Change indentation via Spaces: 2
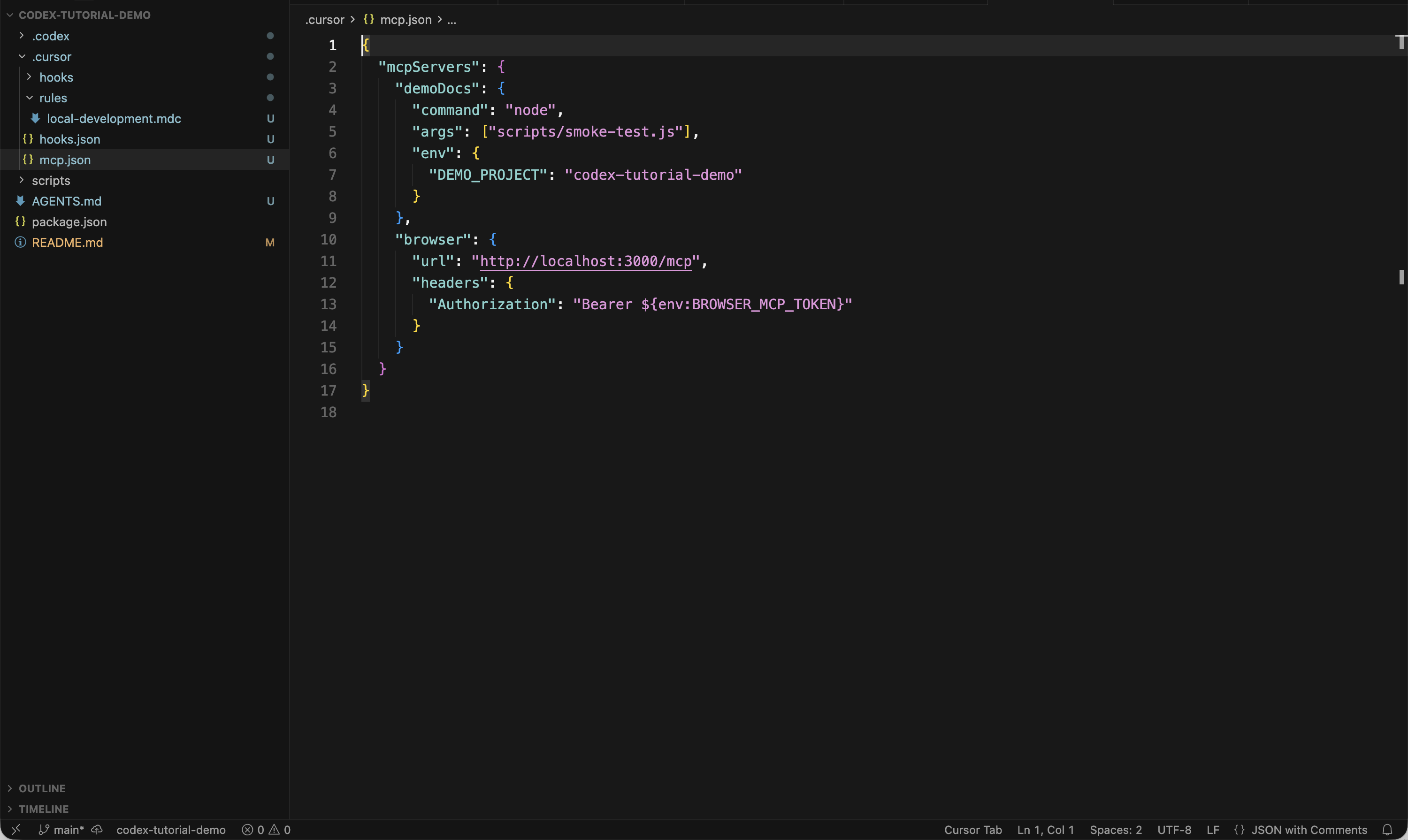Screen dimensions: 1408x840 (x=1115, y=830)
